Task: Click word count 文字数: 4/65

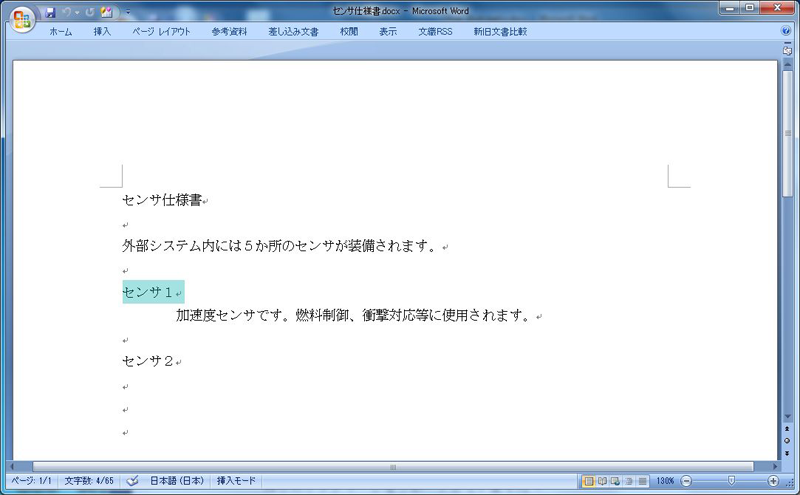Action: click(x=89, y=481)
